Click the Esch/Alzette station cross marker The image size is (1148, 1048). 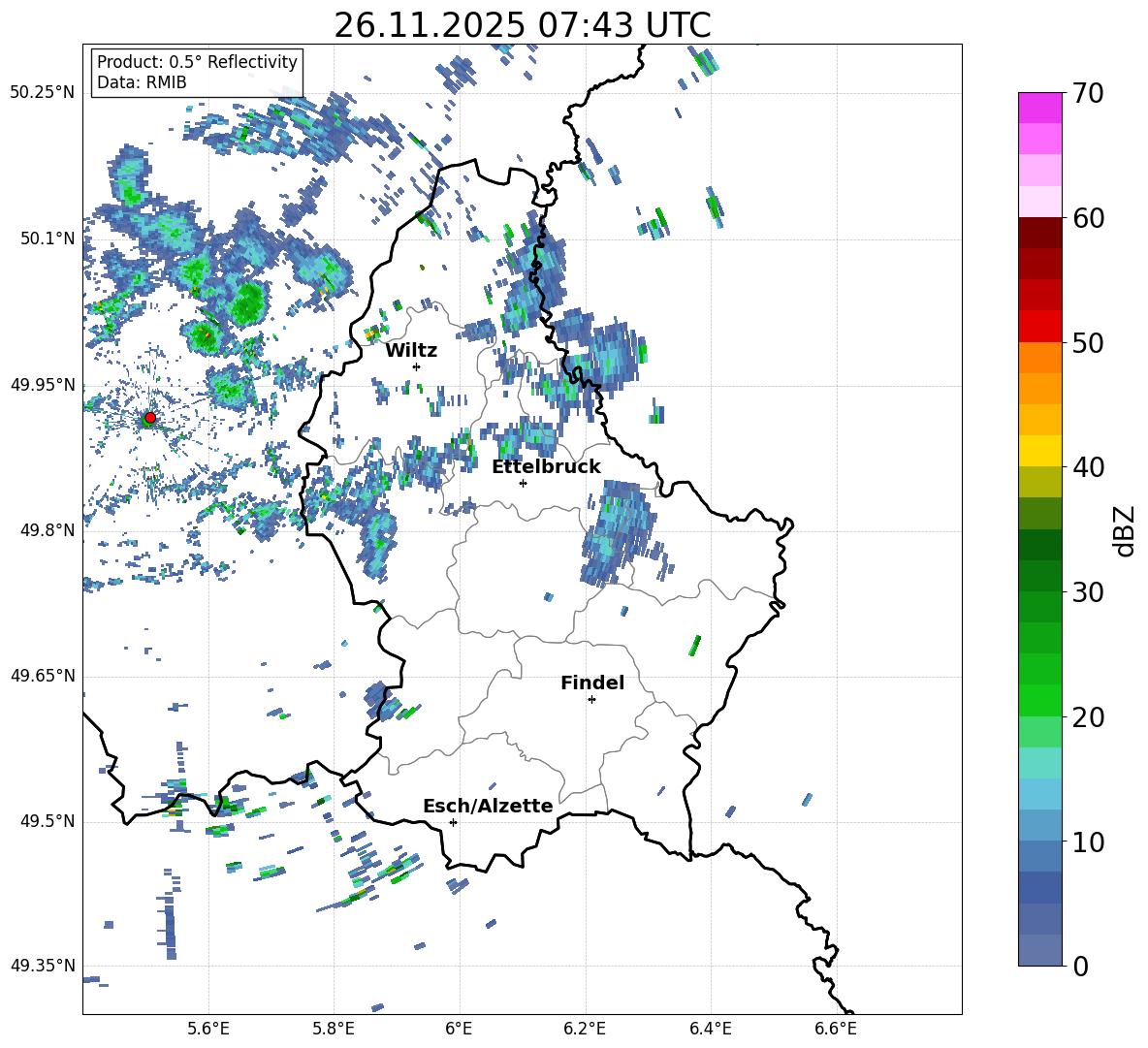[453, 822]
